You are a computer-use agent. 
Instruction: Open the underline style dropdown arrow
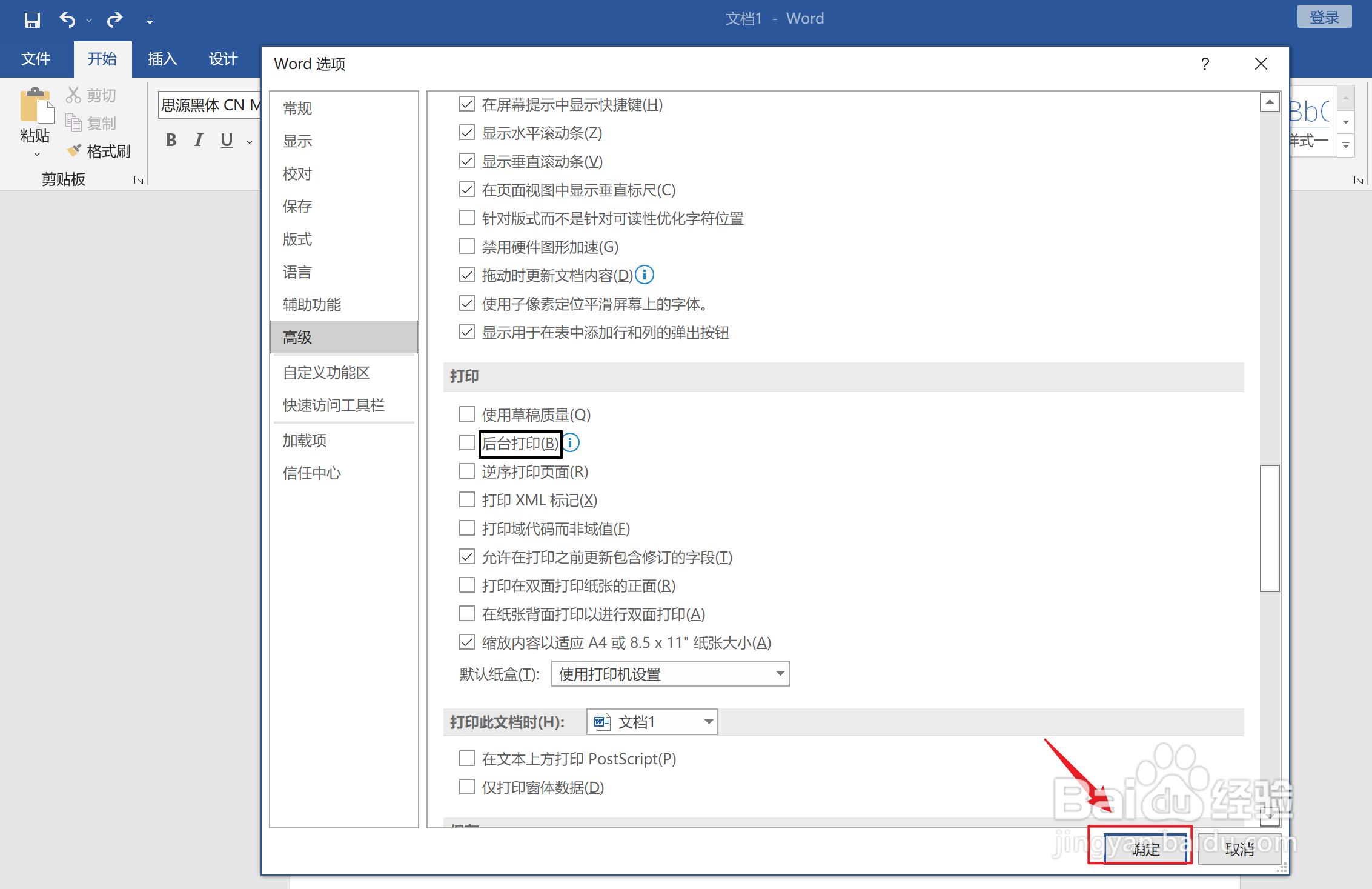[250, 142]
